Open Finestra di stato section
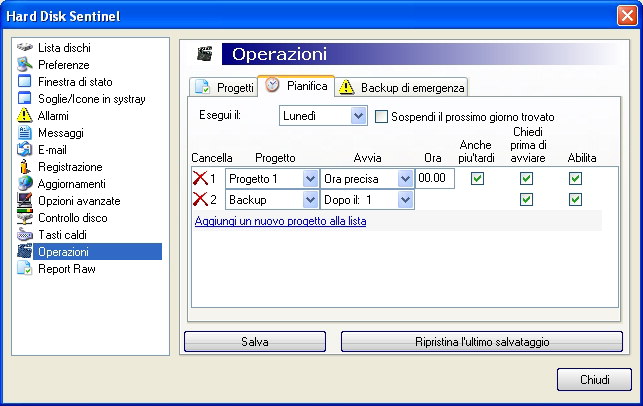Viewport: 643px width, 406px height. pyautogui.click(x=75, y=82)
